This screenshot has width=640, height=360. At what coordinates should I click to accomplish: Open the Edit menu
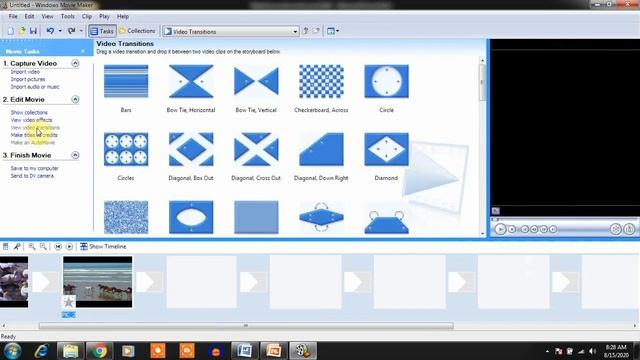point(29,16)
